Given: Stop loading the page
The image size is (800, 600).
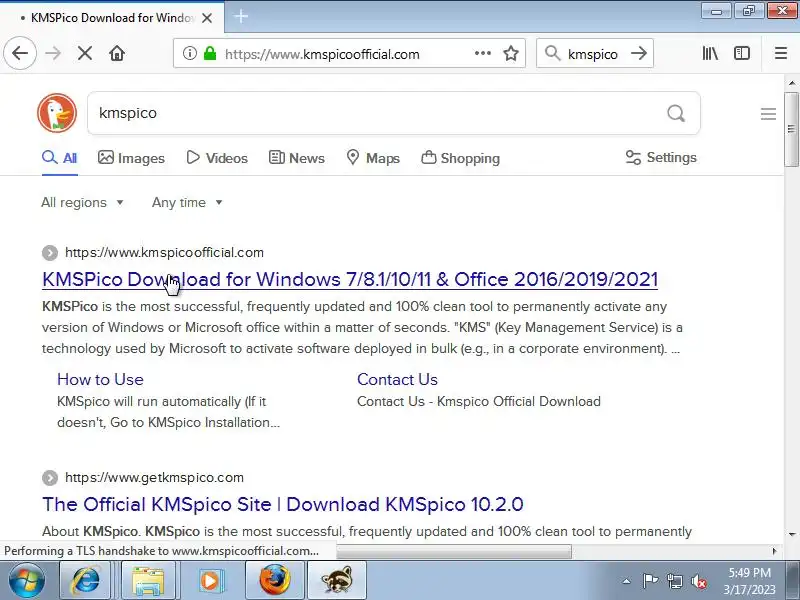Looking at the screenshot, I should [85, 53].
